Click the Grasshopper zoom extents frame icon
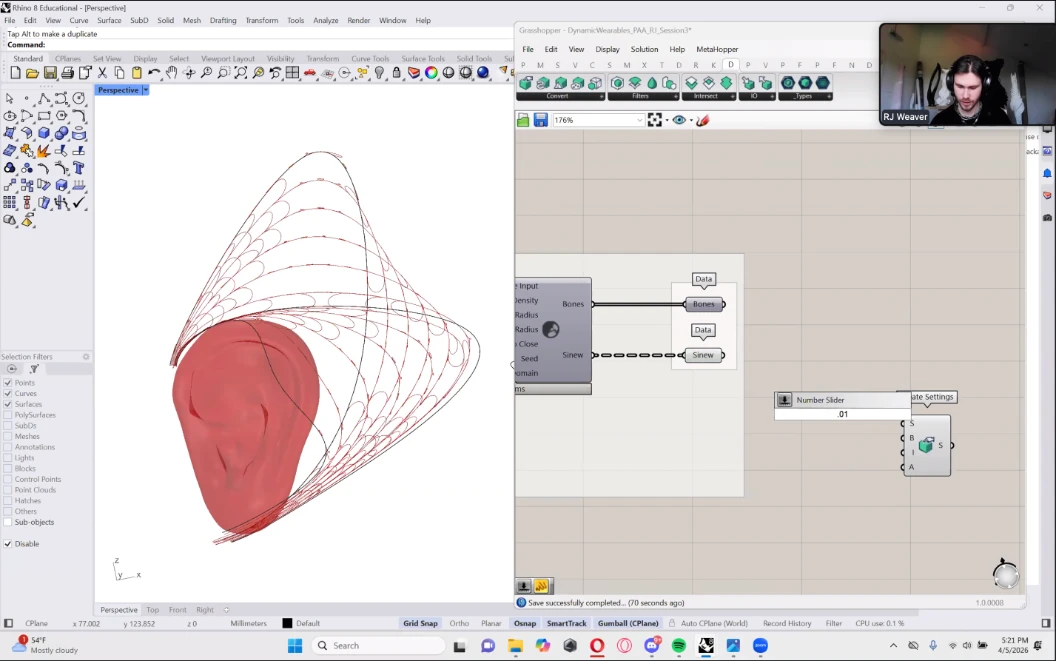The image size is (1056, 661). click(654, 120)
